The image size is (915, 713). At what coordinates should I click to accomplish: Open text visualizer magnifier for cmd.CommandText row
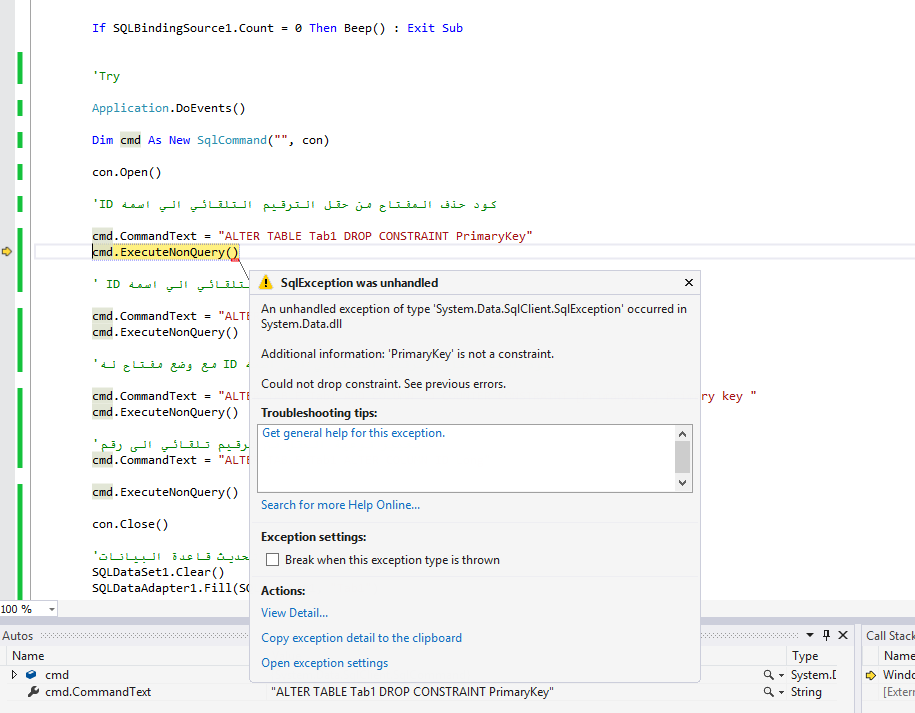(x=769, y=692)
